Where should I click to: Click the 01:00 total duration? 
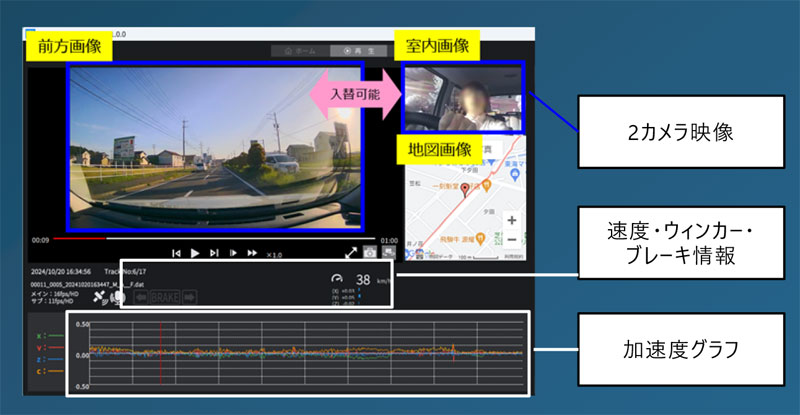pyautogui.click(x=389, y=240)
